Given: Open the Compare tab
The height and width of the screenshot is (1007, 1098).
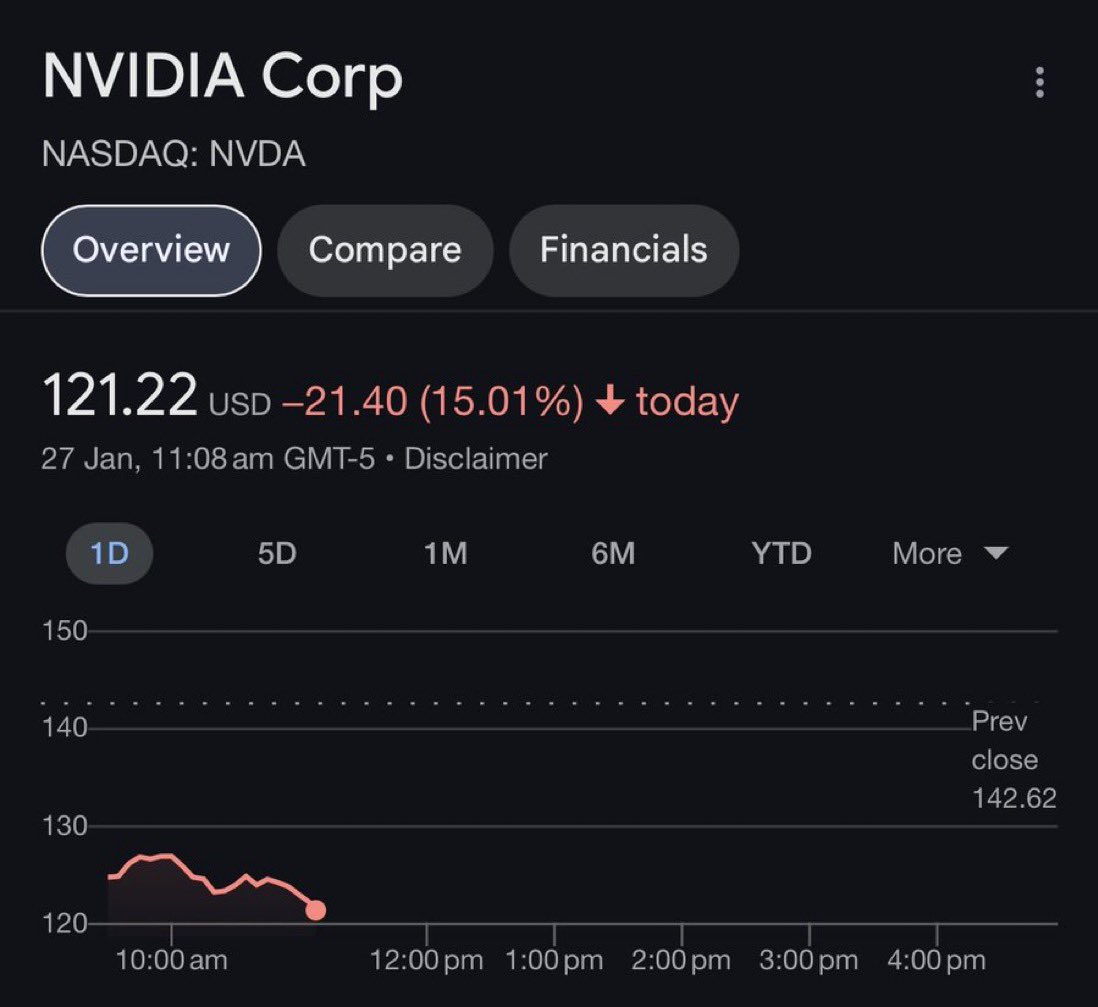Looking at the screenshot, I should pos(385,250).
